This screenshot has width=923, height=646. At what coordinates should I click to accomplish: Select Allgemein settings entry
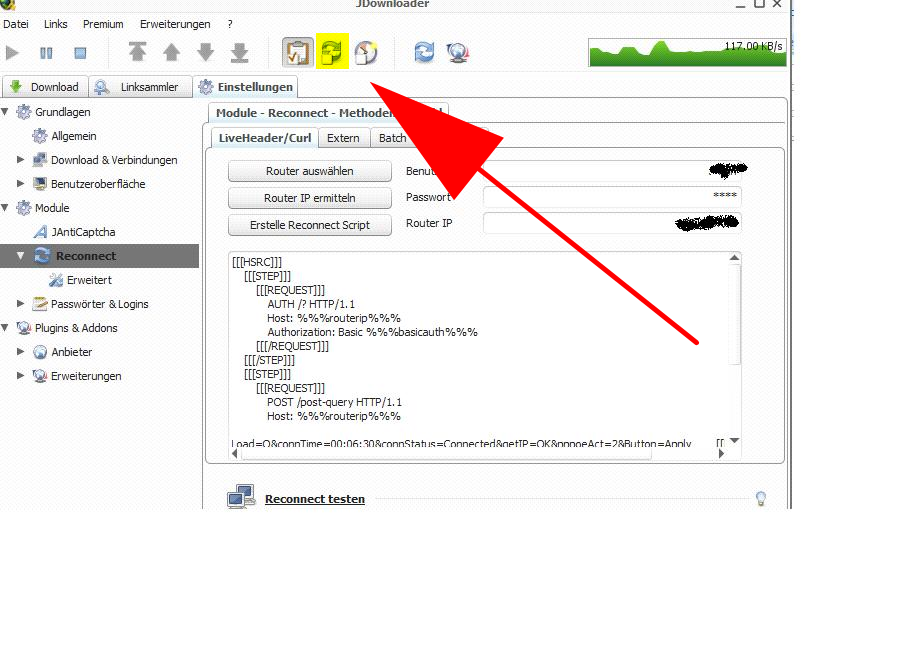(x=74, y=136)
